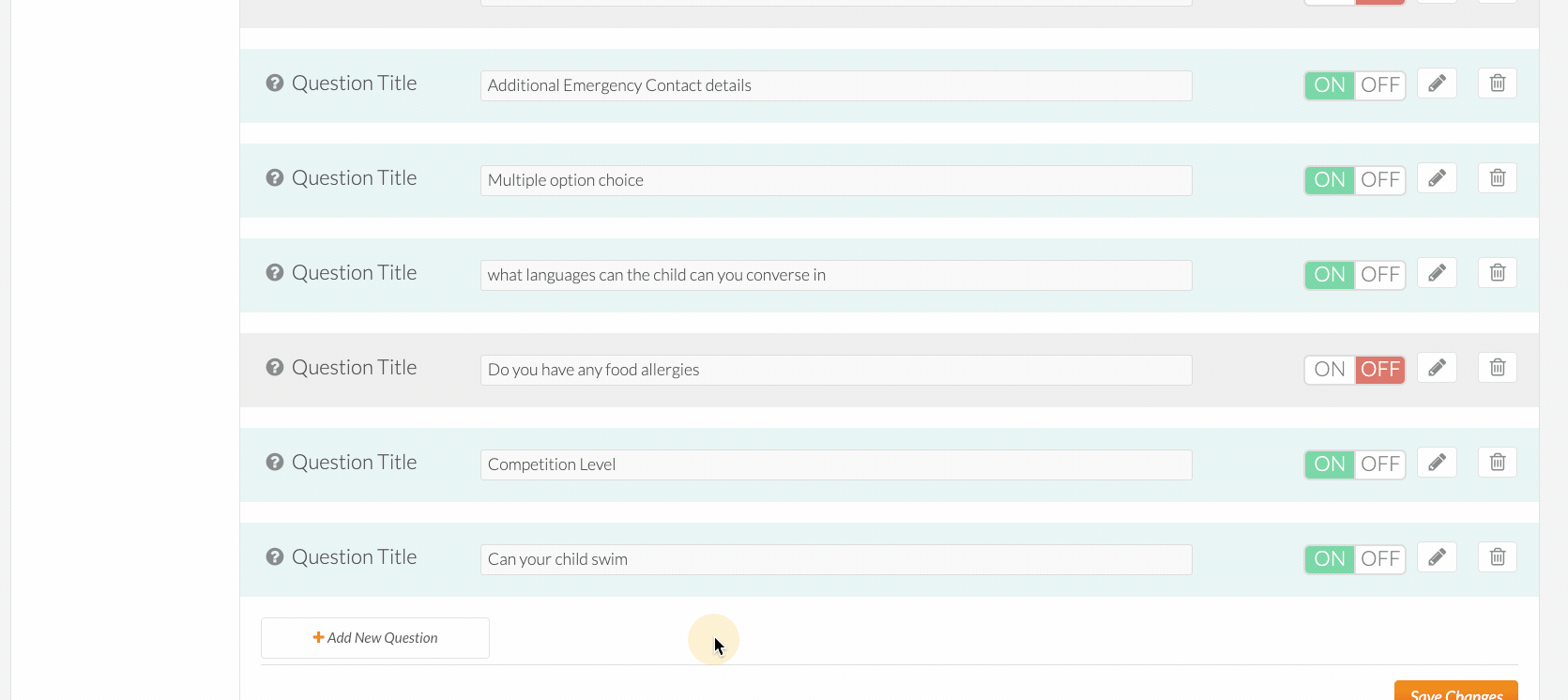Image resolution: width=1568 pixels, height=700 pixels.
Task: Edit the Competition Level question
Action: (x=1437, y=463)
